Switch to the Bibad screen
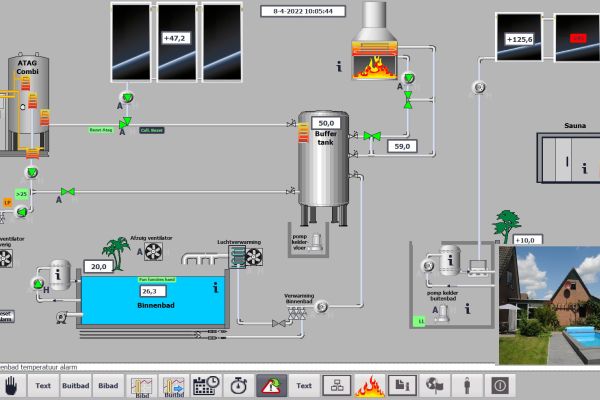The height and width of the screenshot is (400, 600). [x=108, y=385]
